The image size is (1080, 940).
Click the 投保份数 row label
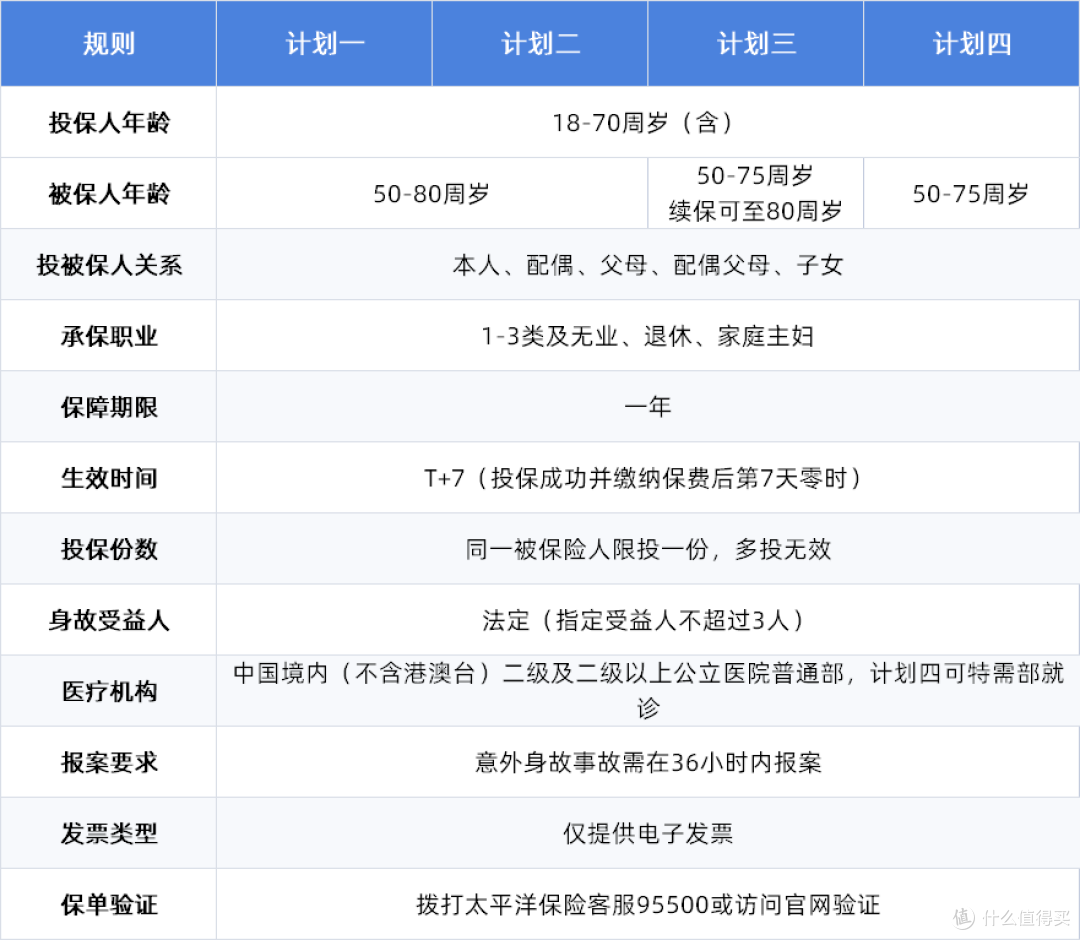coord(109,550)
